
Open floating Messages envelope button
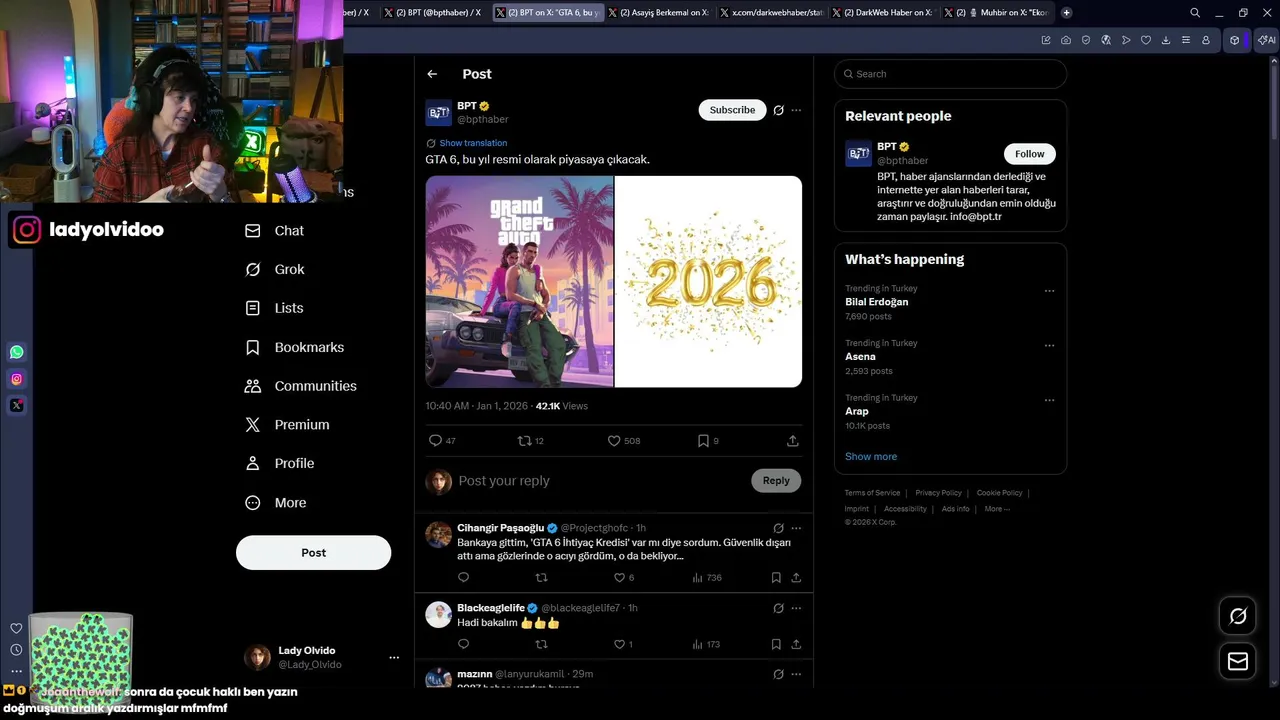(1238, 662)
